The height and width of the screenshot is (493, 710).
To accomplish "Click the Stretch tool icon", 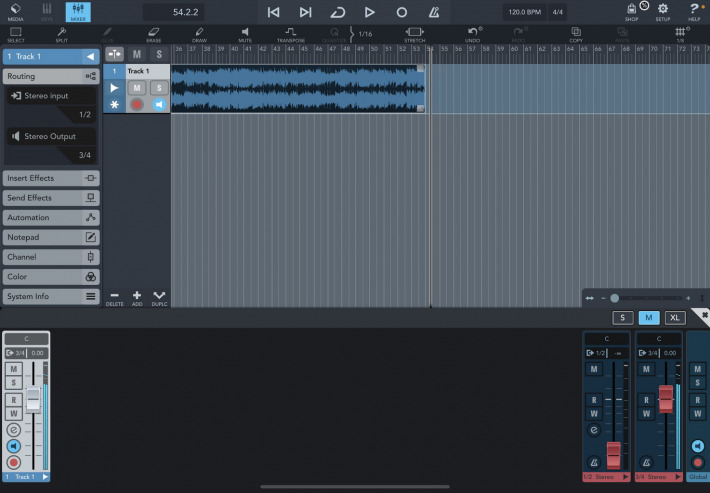I will click(x=414, y=34).
